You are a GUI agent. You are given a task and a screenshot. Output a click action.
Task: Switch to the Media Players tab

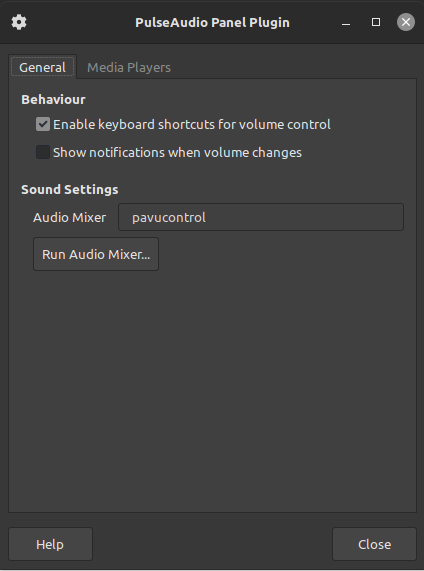[x=129, y=67]
